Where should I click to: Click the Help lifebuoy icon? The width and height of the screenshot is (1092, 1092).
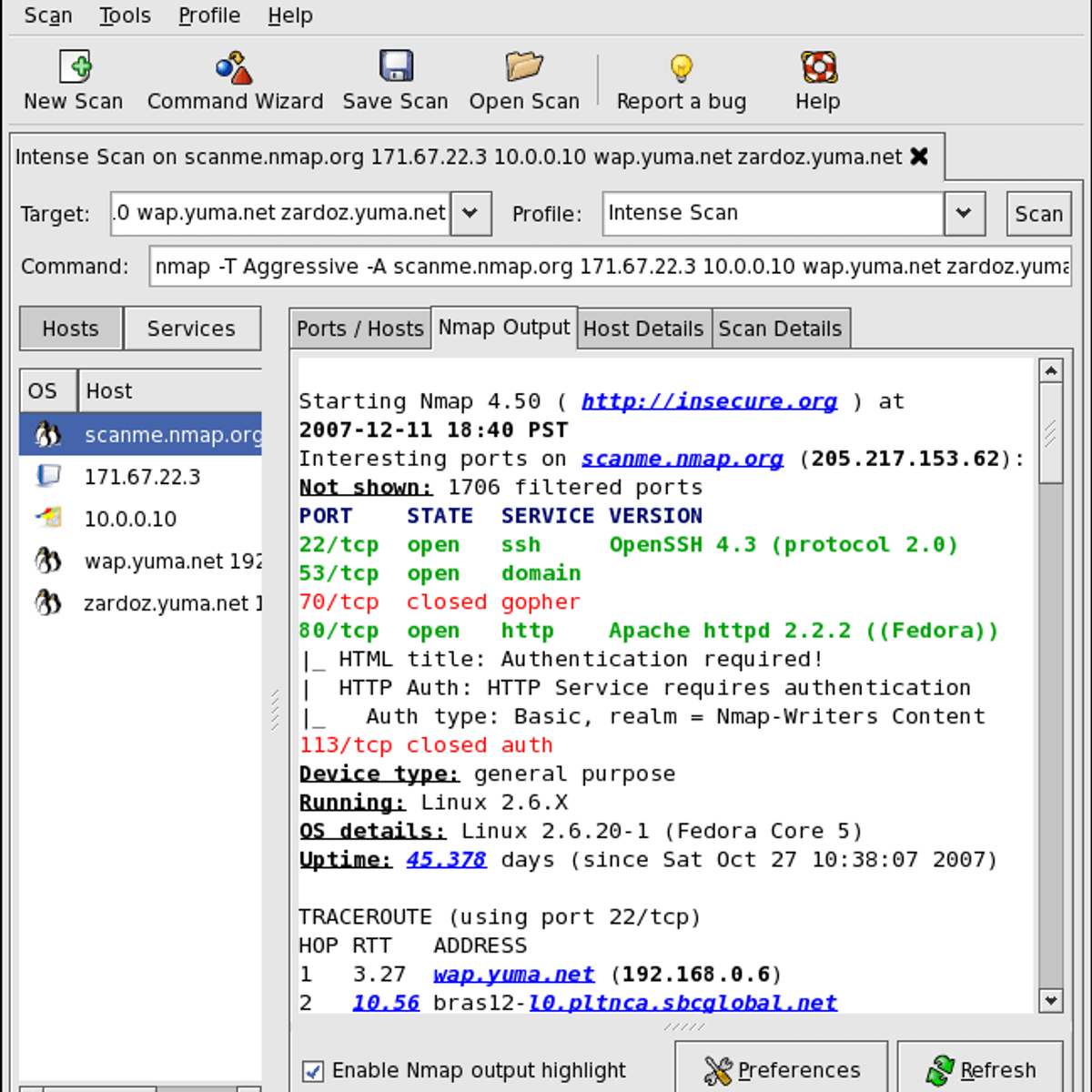818,67
